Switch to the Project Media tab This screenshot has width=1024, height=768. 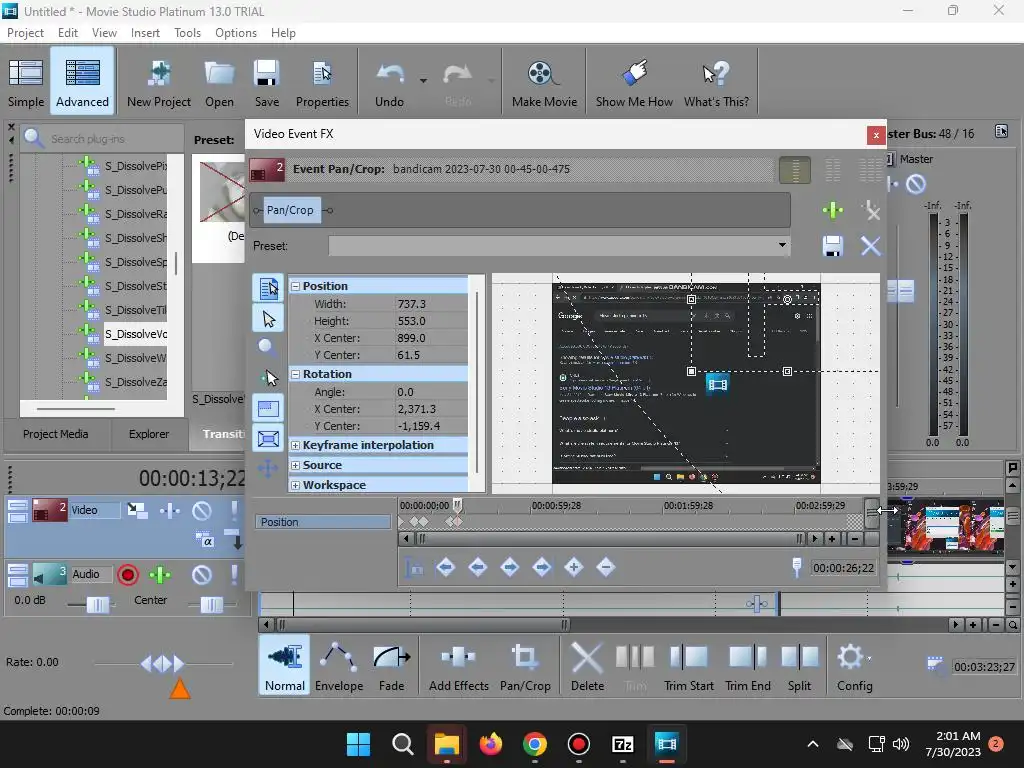tap(56, 434)
